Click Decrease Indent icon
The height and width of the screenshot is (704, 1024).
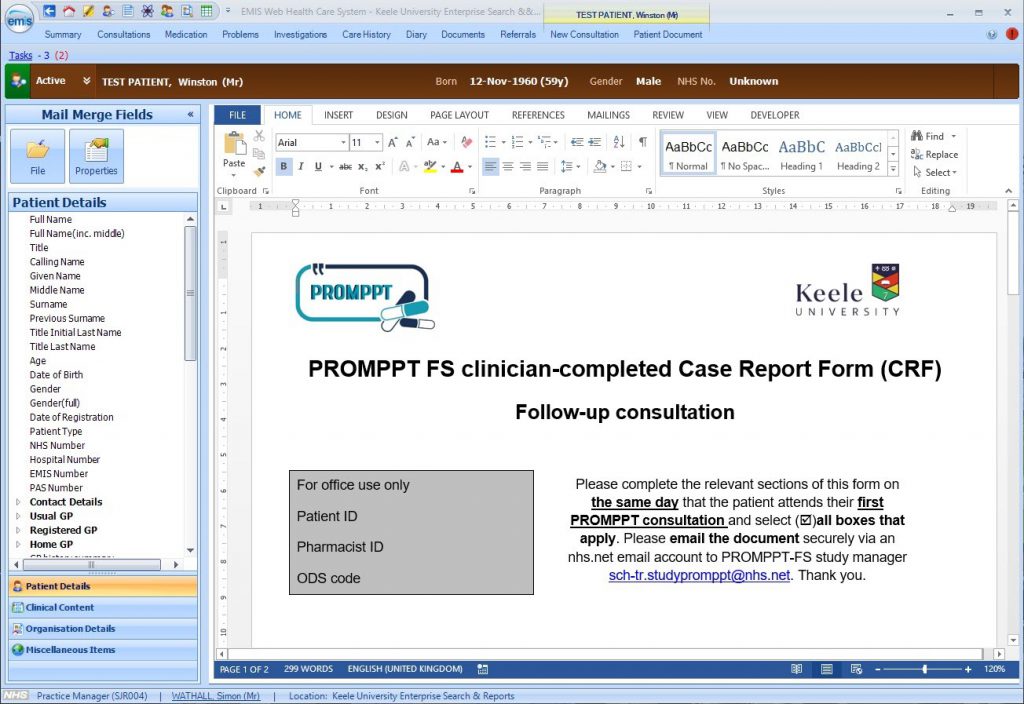point(577,142)
